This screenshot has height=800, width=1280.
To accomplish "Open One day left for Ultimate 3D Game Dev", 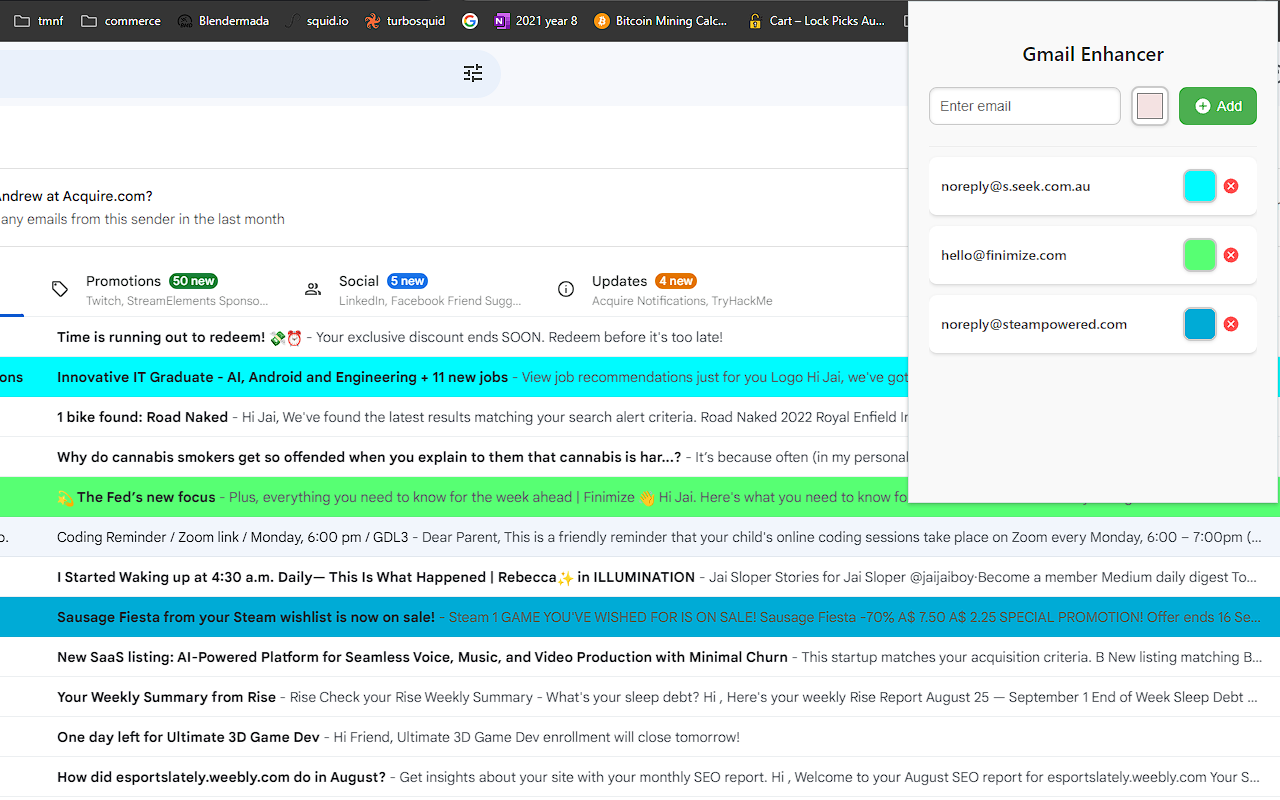I will (x=640, y=737).
